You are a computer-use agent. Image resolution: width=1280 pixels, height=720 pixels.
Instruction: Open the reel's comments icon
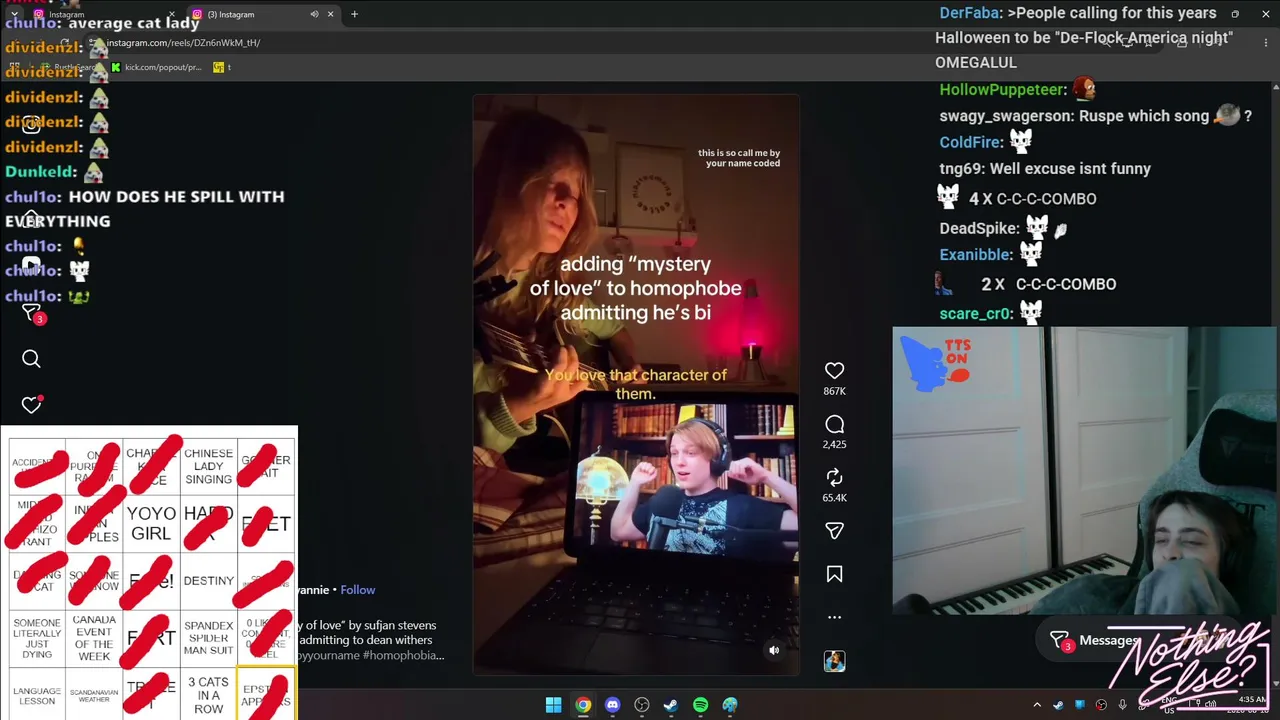(834, 424)
